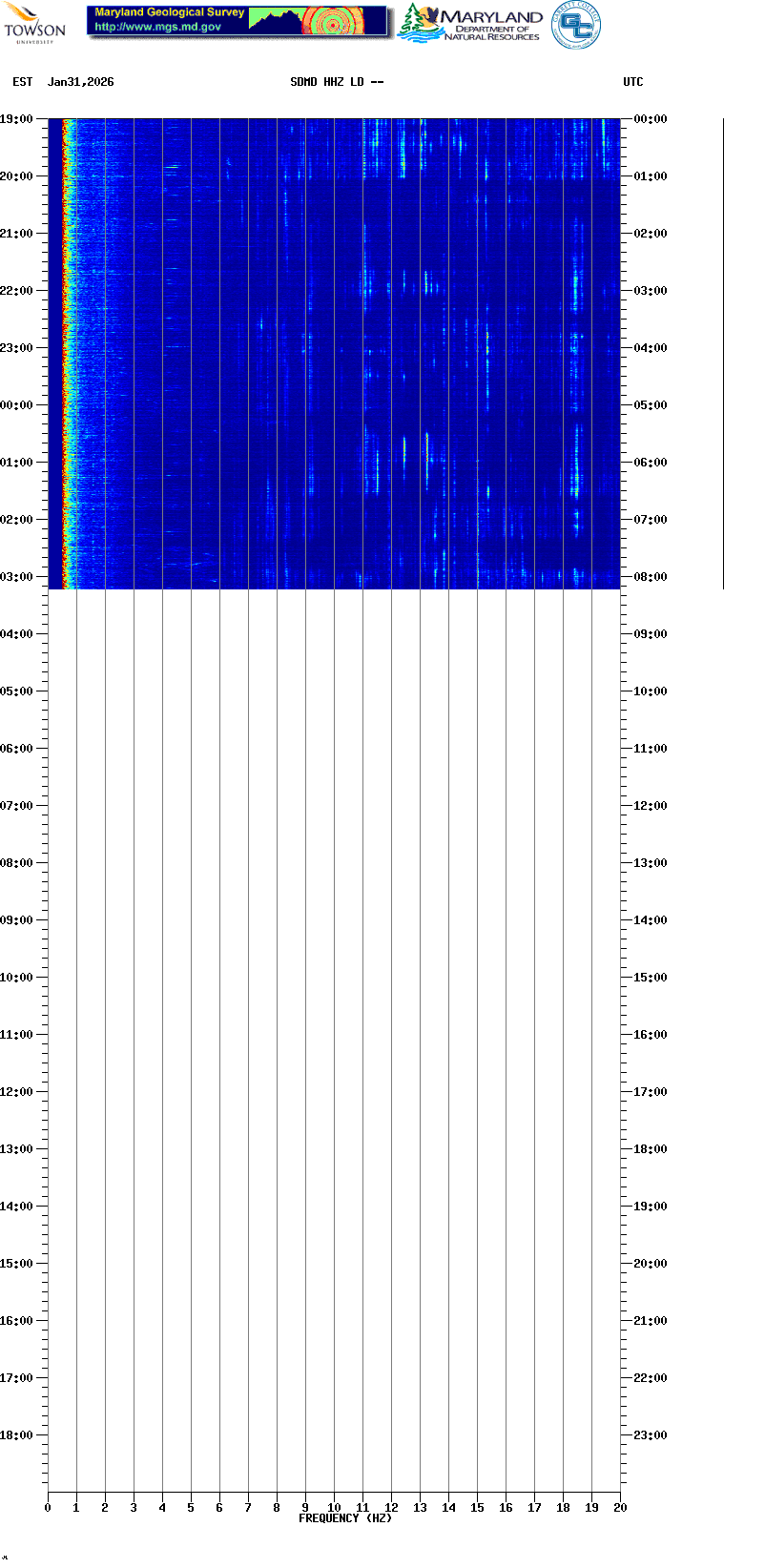Click the Jan31,2026 date label

pyautogui.click(x=80, y=82)
